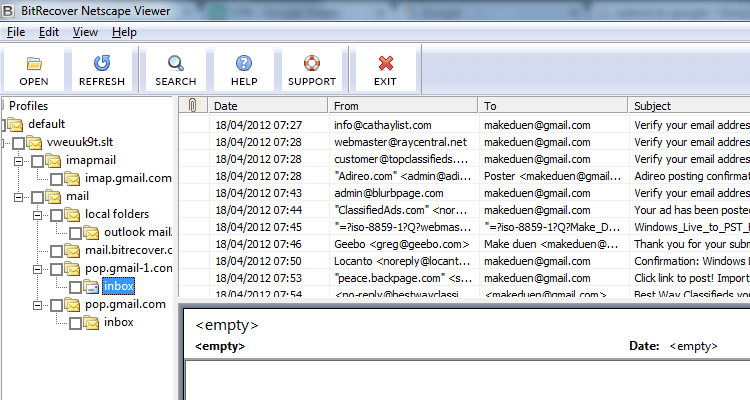Check the highlighted inbox checkbox
750x400 pixels.
pyautogui.click(x=76, y=288)
